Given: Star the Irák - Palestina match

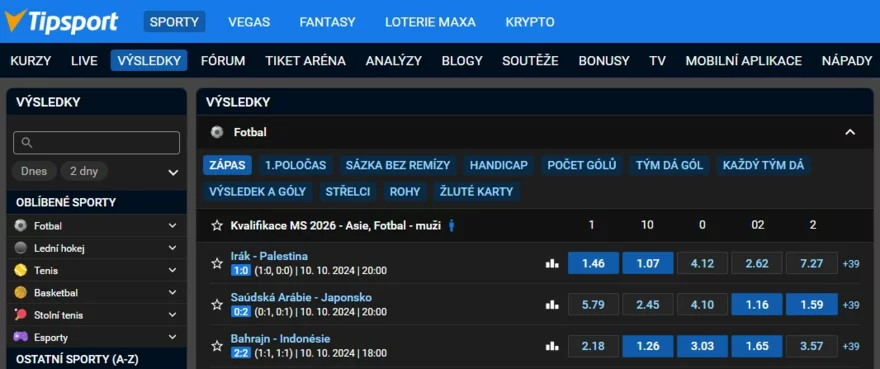Looking at the screenshot, I should (x=217, y=263).
